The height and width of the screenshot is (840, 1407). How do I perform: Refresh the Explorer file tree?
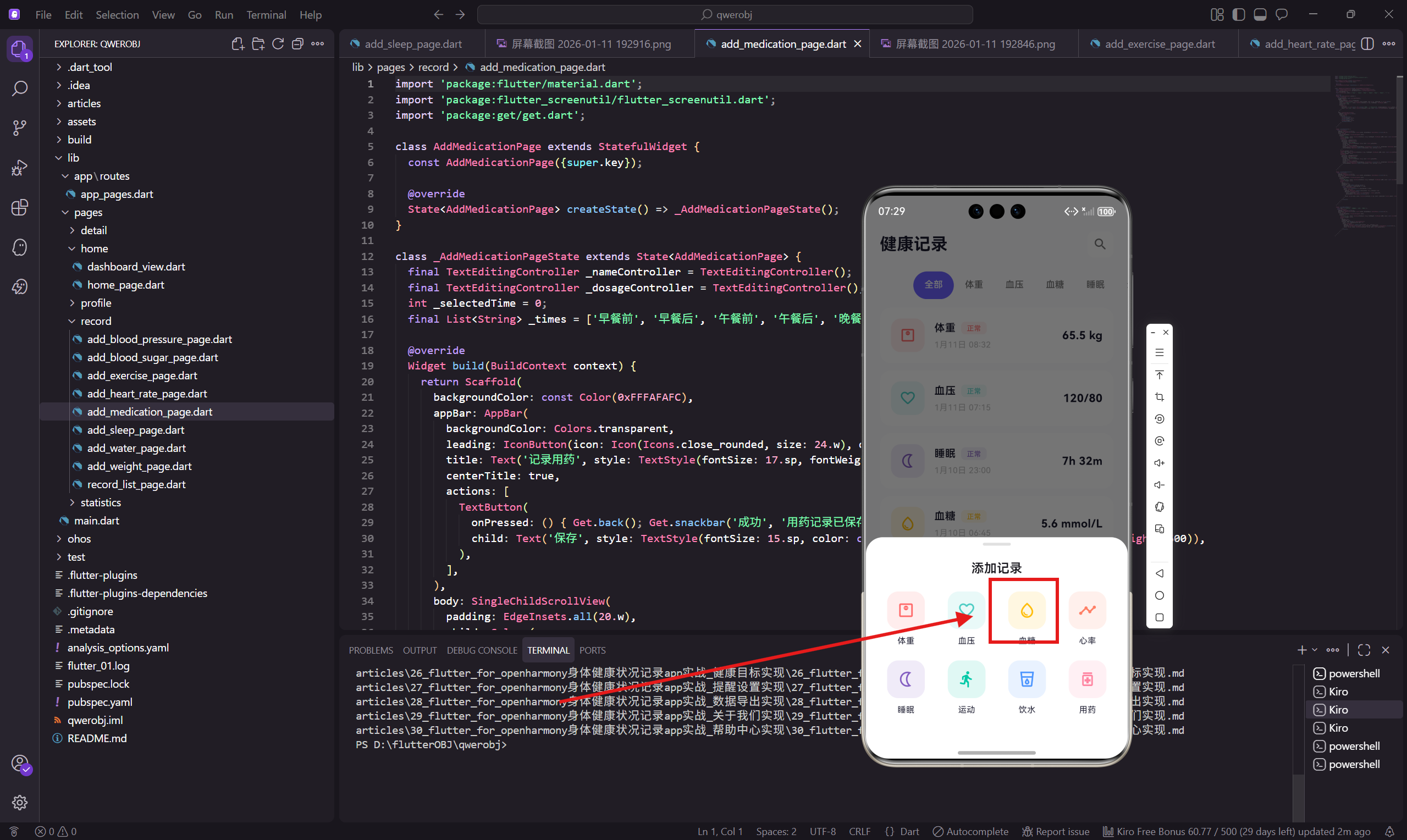point(278,44)
